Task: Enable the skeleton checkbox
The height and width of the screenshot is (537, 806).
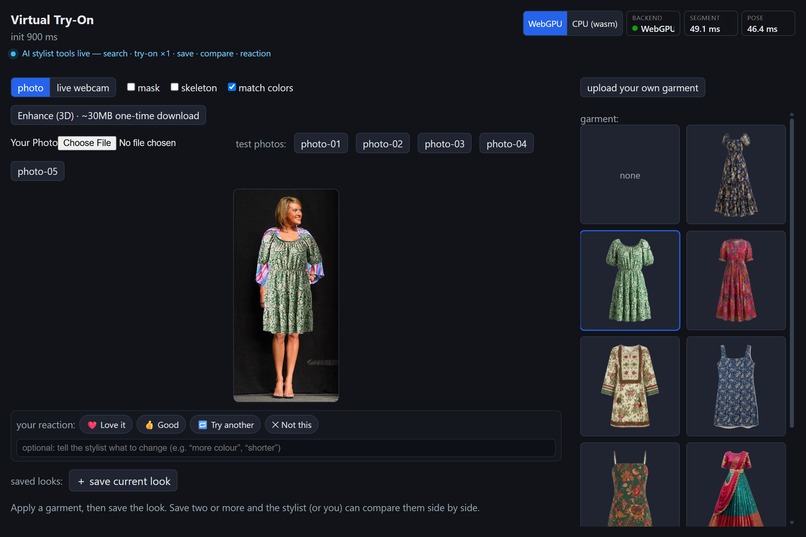Action: tap(175, 87)
